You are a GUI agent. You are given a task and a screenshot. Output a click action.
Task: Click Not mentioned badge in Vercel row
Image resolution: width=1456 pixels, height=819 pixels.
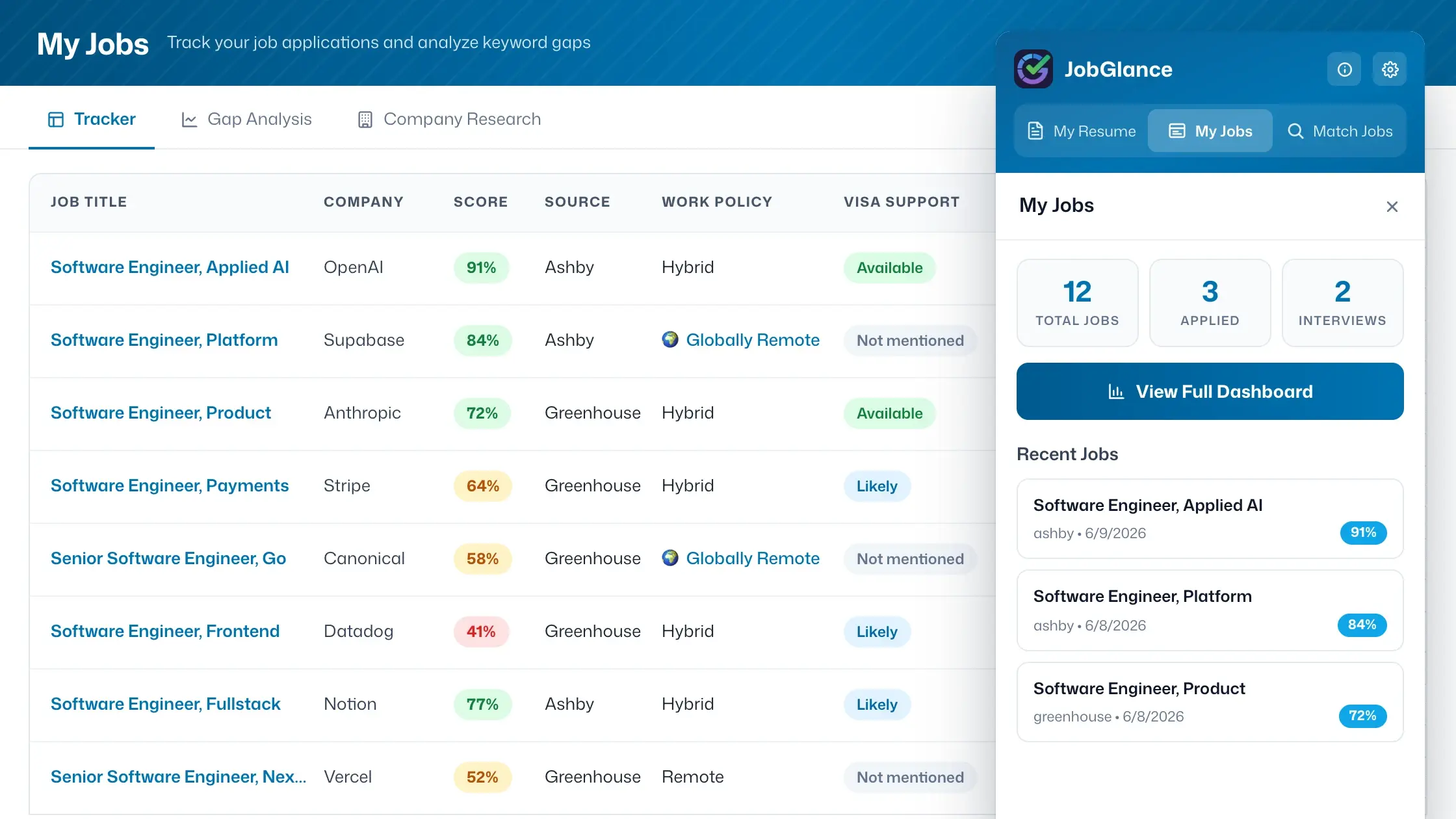(x=910, y=777)
